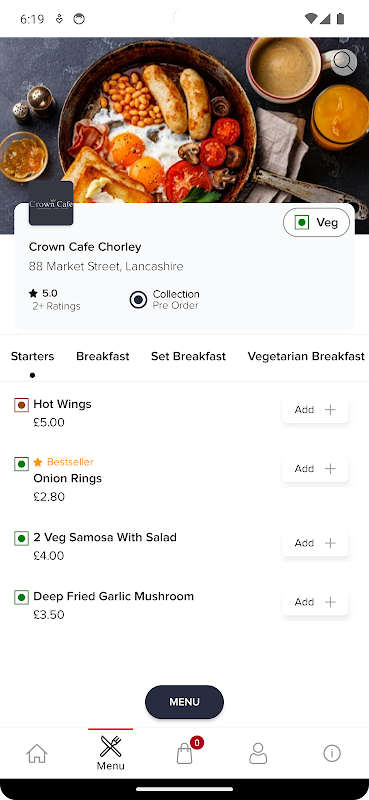Tap the breakfast banner photo
This screenshot has width=369, height=800.
184,120
